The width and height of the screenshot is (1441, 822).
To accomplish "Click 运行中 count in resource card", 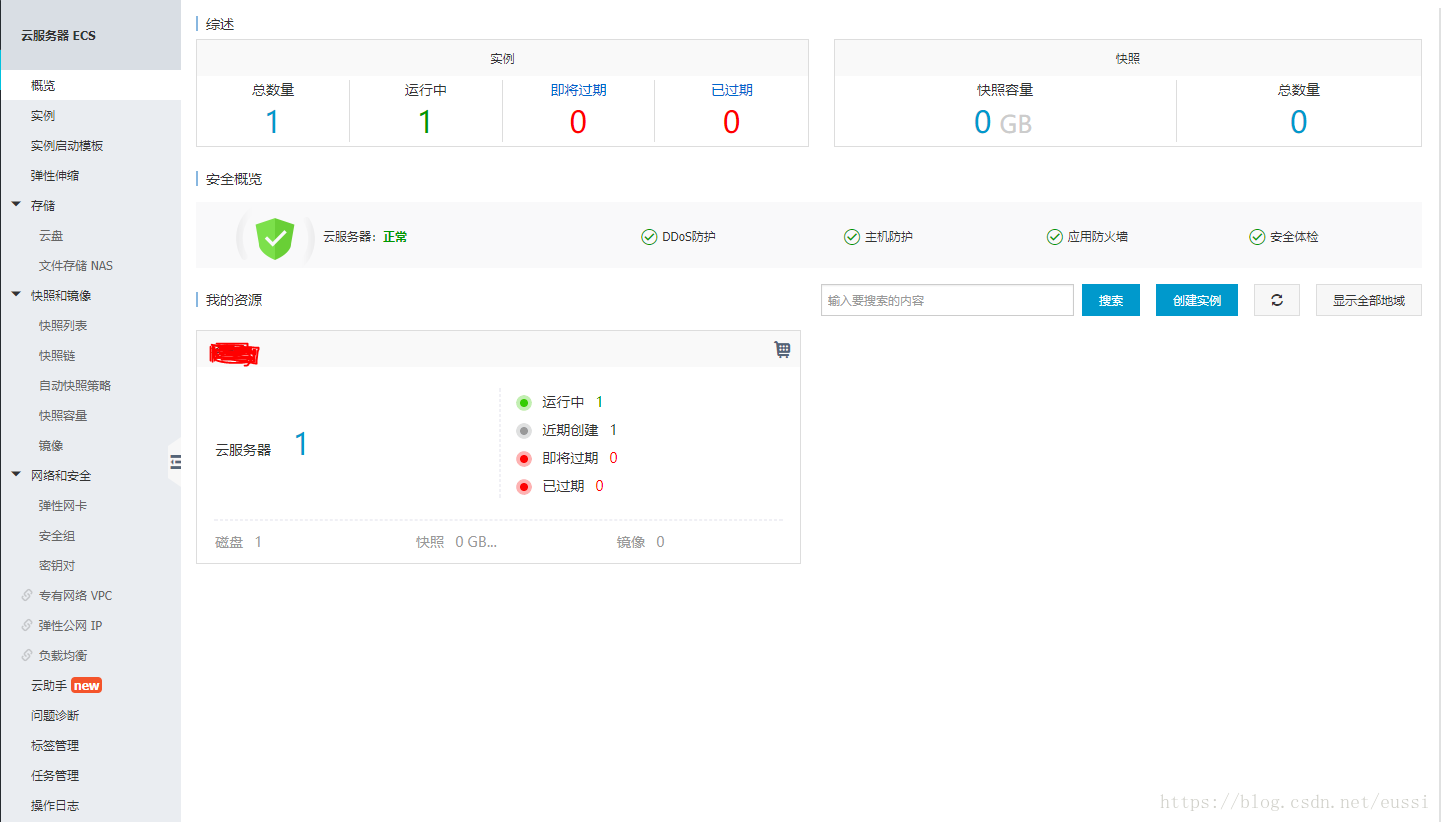I will click(x=600, y=402).
